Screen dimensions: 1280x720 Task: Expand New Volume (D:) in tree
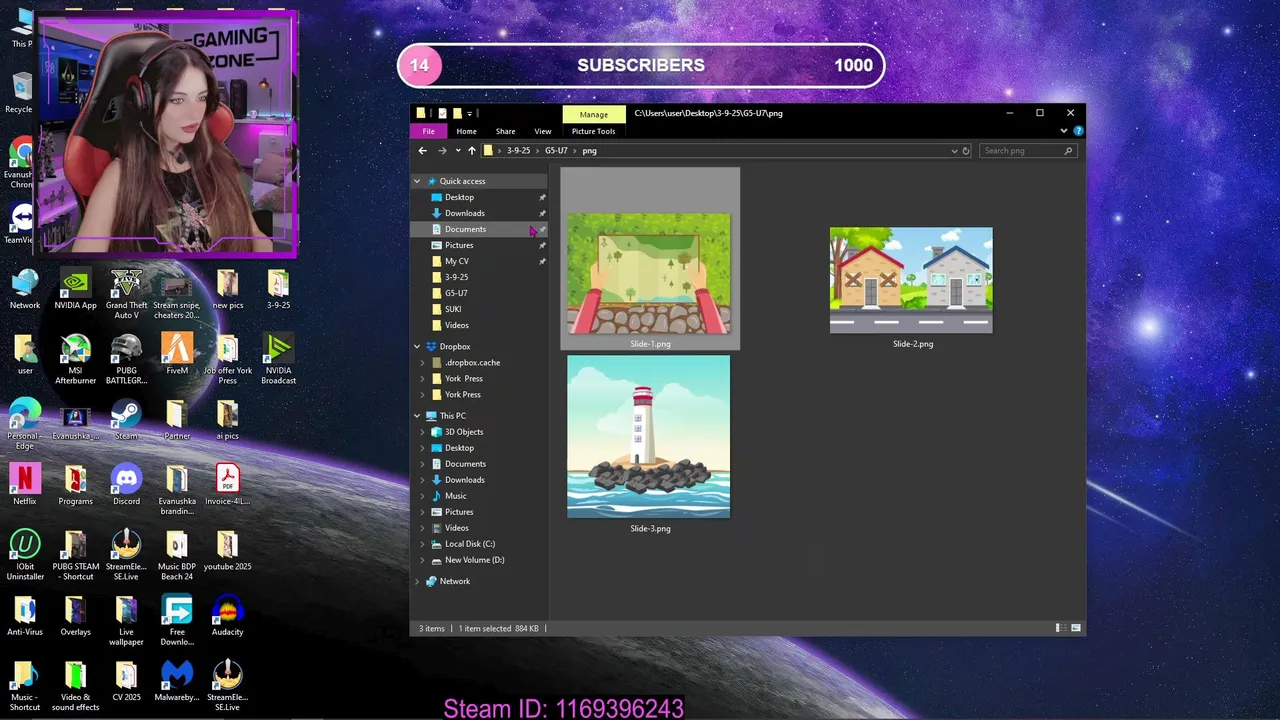(422, 560)
